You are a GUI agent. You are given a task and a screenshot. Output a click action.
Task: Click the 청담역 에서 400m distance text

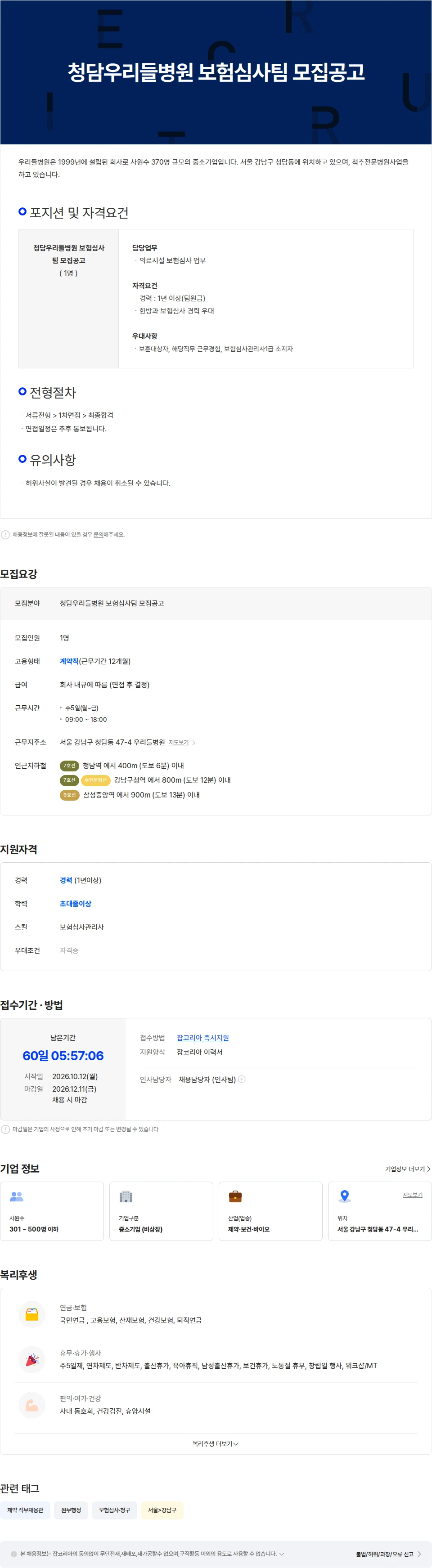tap(134, 766)
